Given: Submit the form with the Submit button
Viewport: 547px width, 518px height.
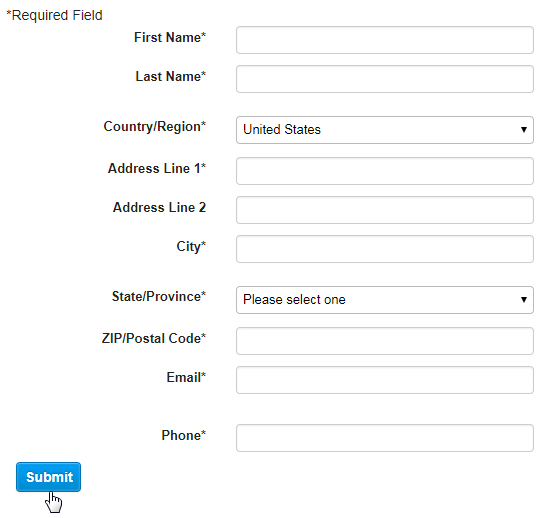Looking at the screenshot, I should point(48,477).
